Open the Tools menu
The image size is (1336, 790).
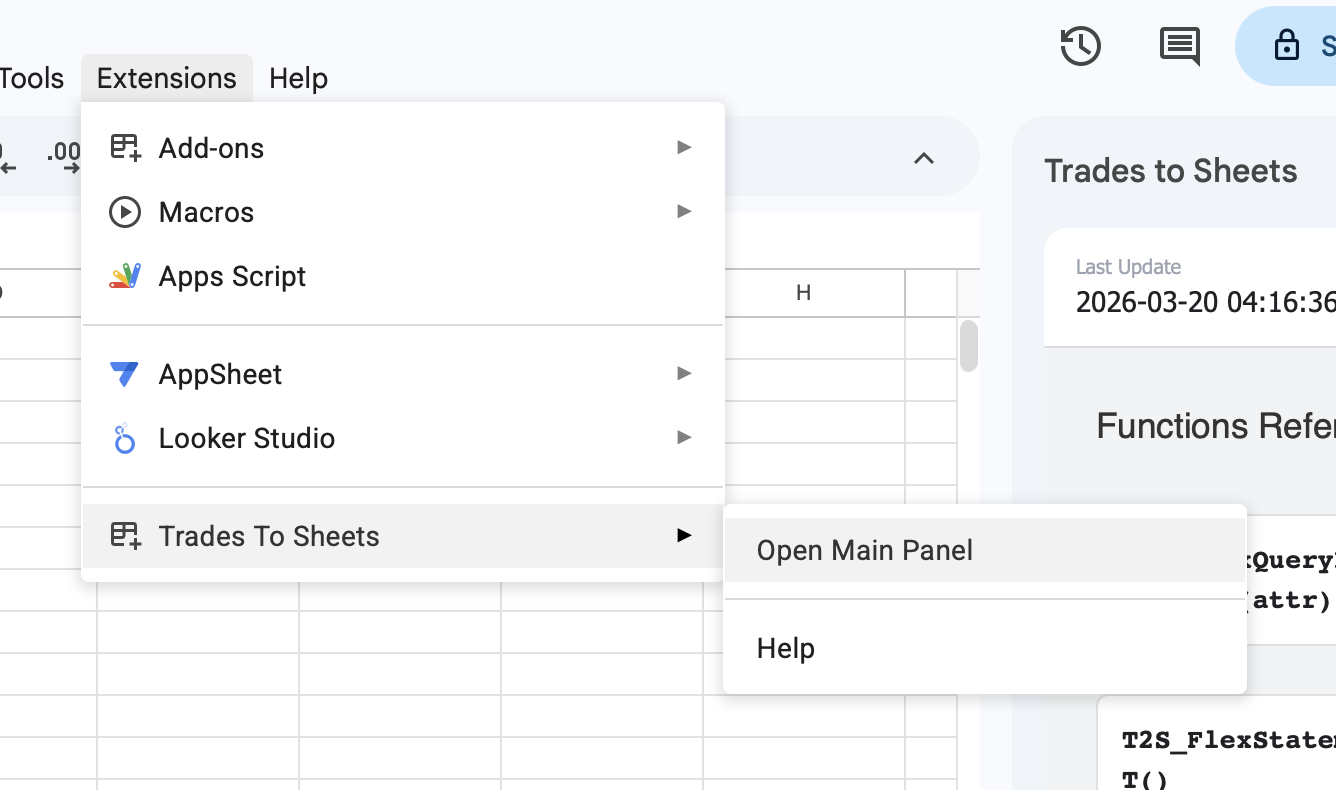coord(32,78)
